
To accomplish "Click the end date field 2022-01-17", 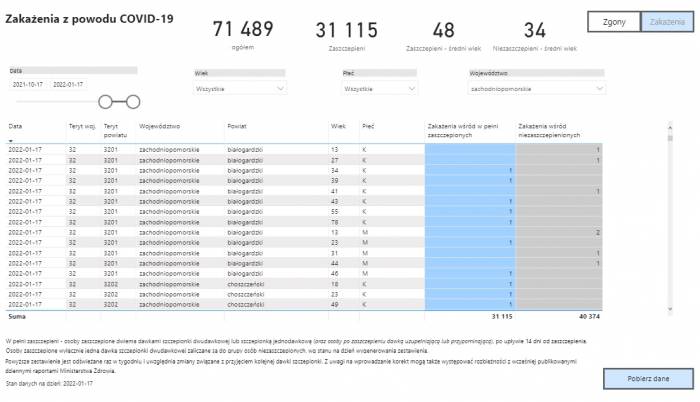I will pos(68,85).
